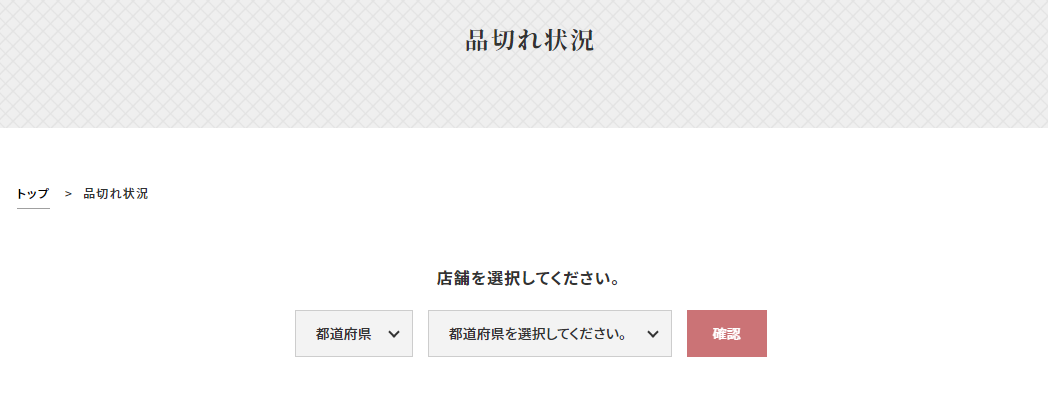The height and width of the screenshot is (412, 1048).
Task: Expand the store list via its down arrow
Action: (653, 334)
